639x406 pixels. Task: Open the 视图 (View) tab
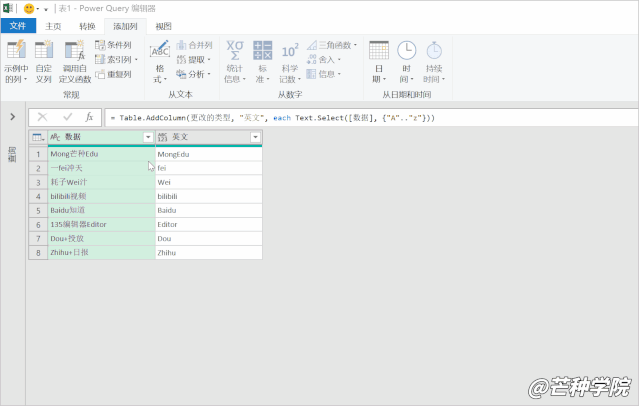click(163, 26)
